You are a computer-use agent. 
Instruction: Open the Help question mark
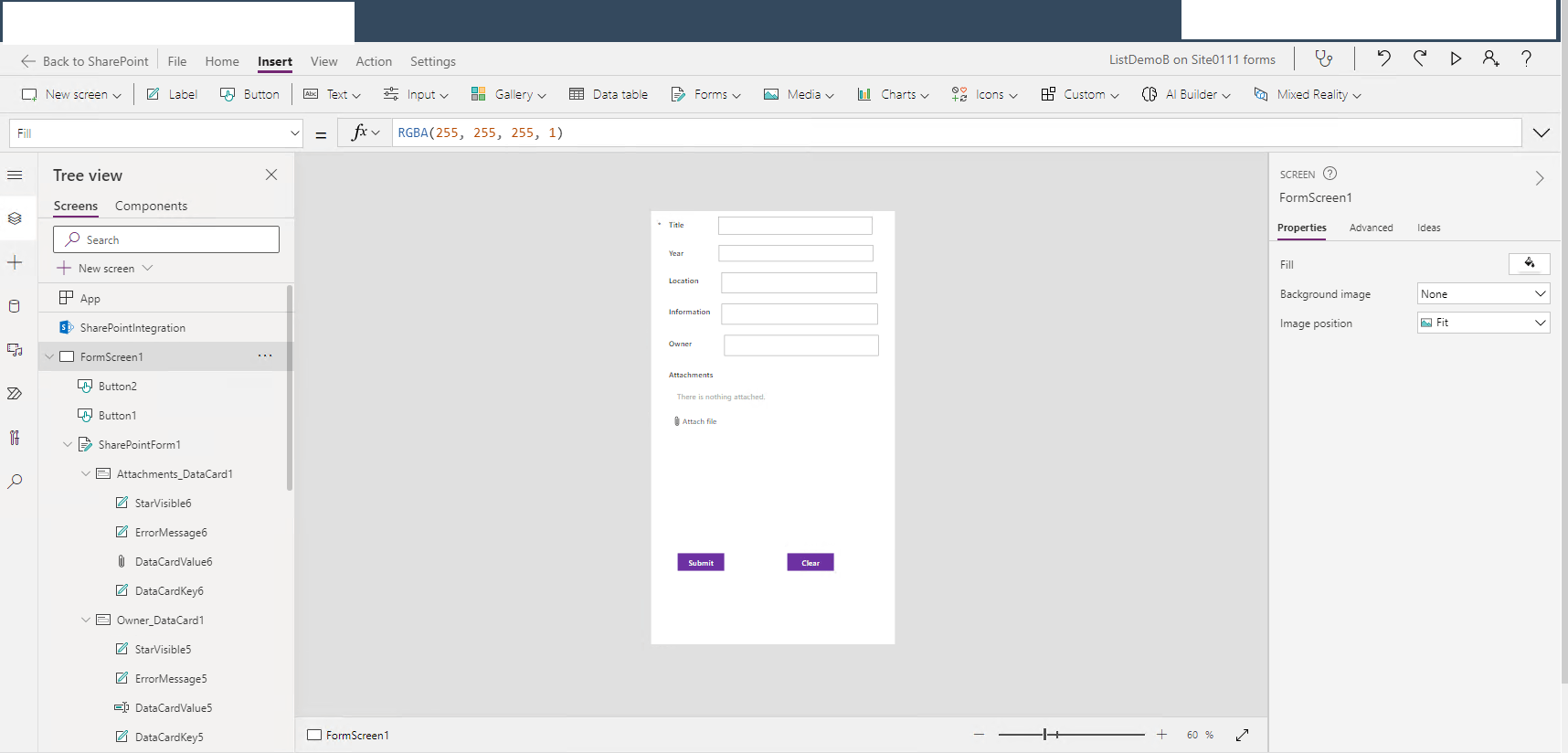[1526, 58]
